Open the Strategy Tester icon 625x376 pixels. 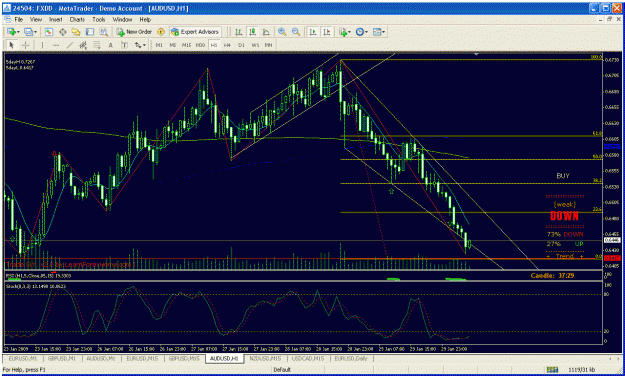tap(104, 32)
